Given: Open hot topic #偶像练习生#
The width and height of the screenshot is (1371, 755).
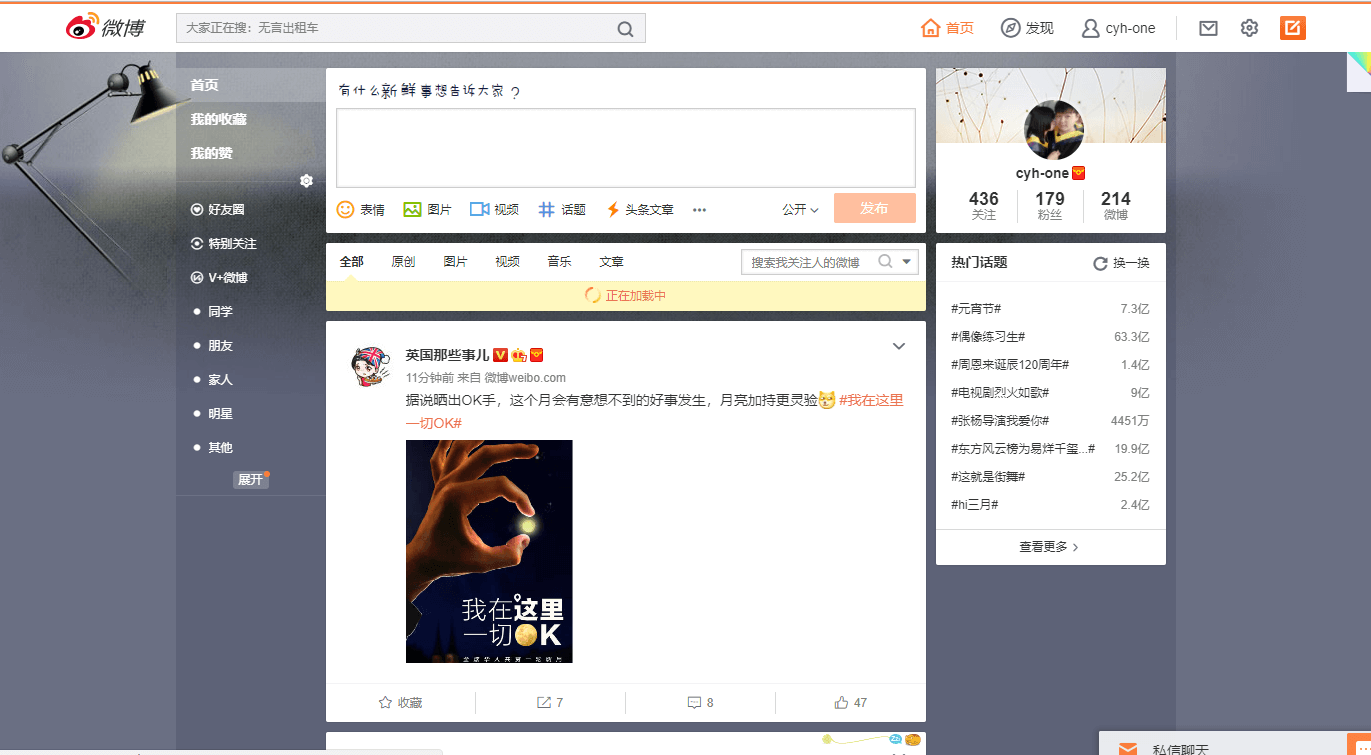Looking at the screenshot, I should (988, 337).
